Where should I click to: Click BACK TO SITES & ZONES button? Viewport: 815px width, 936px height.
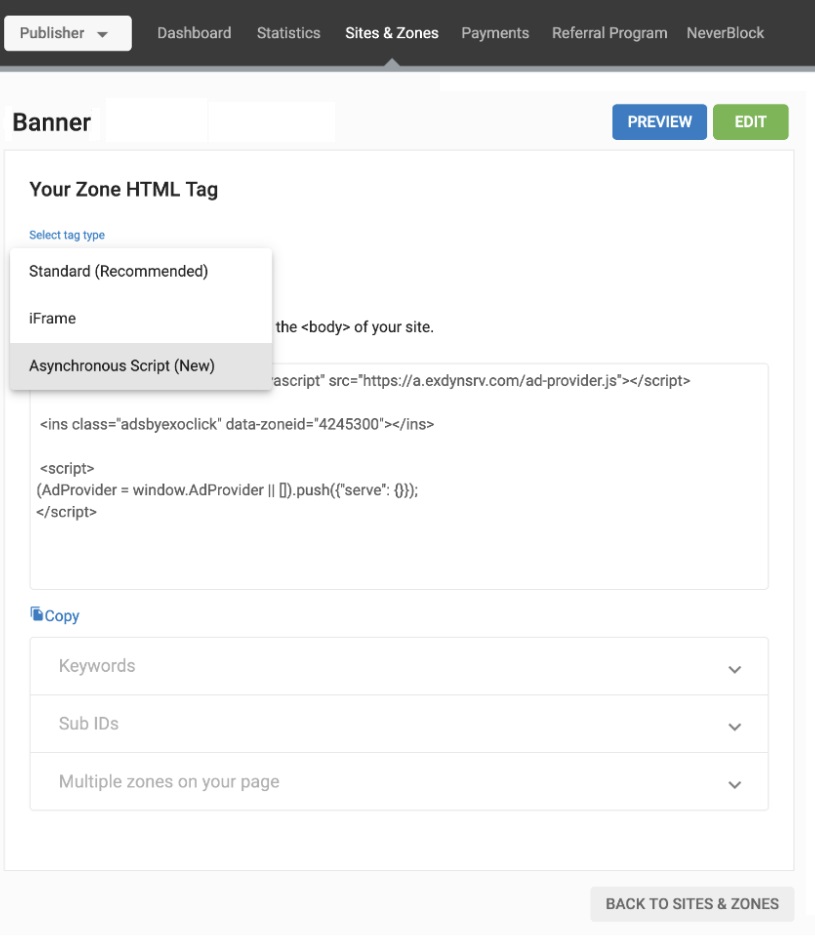[x=692, y=904]
